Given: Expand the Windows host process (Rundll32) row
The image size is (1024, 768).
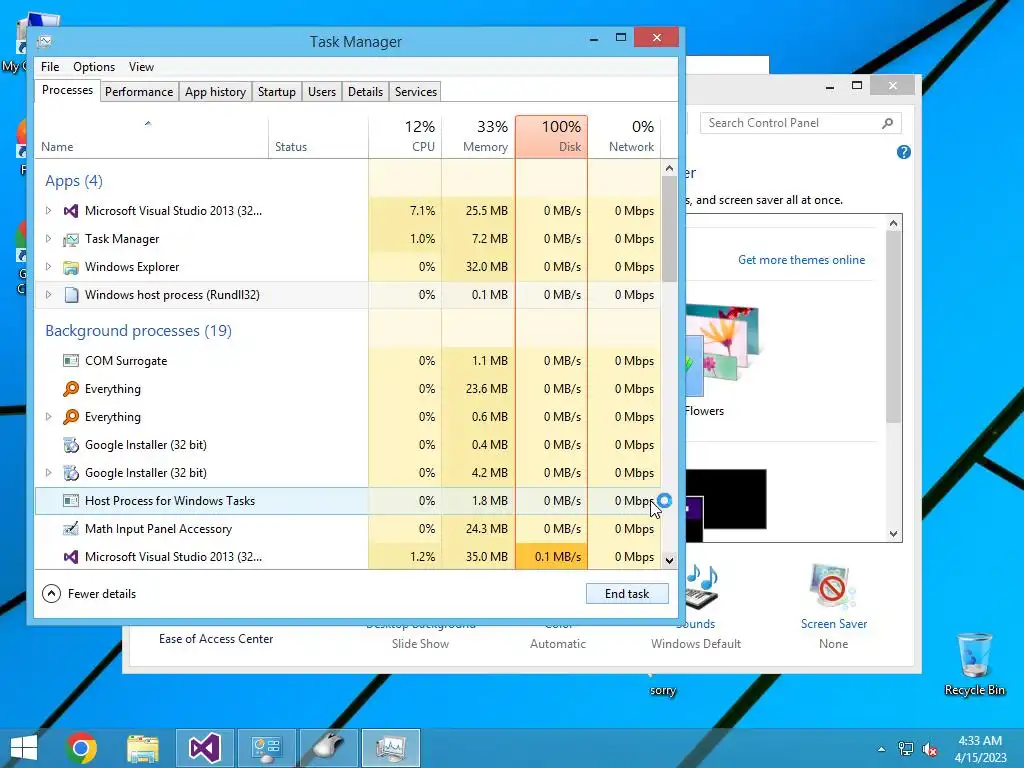Looking at the screenshot, I should [x=48, y=295].
